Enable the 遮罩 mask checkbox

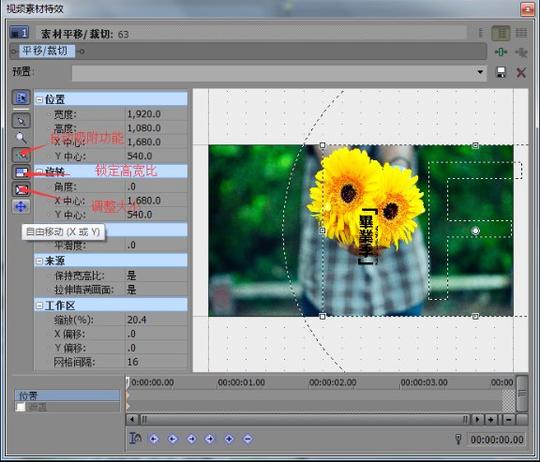pos(21,407)
